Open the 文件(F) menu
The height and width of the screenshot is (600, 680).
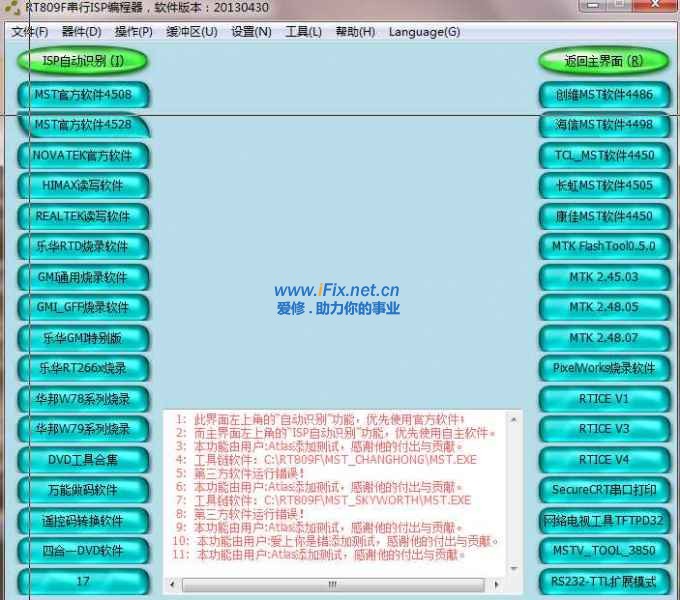[x=29, y=32]
